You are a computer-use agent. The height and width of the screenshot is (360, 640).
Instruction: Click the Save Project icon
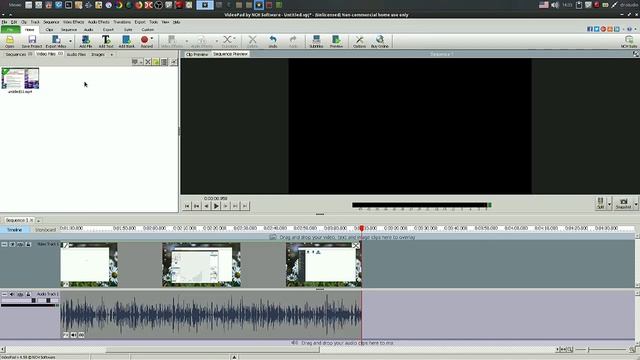click(32, 41)
